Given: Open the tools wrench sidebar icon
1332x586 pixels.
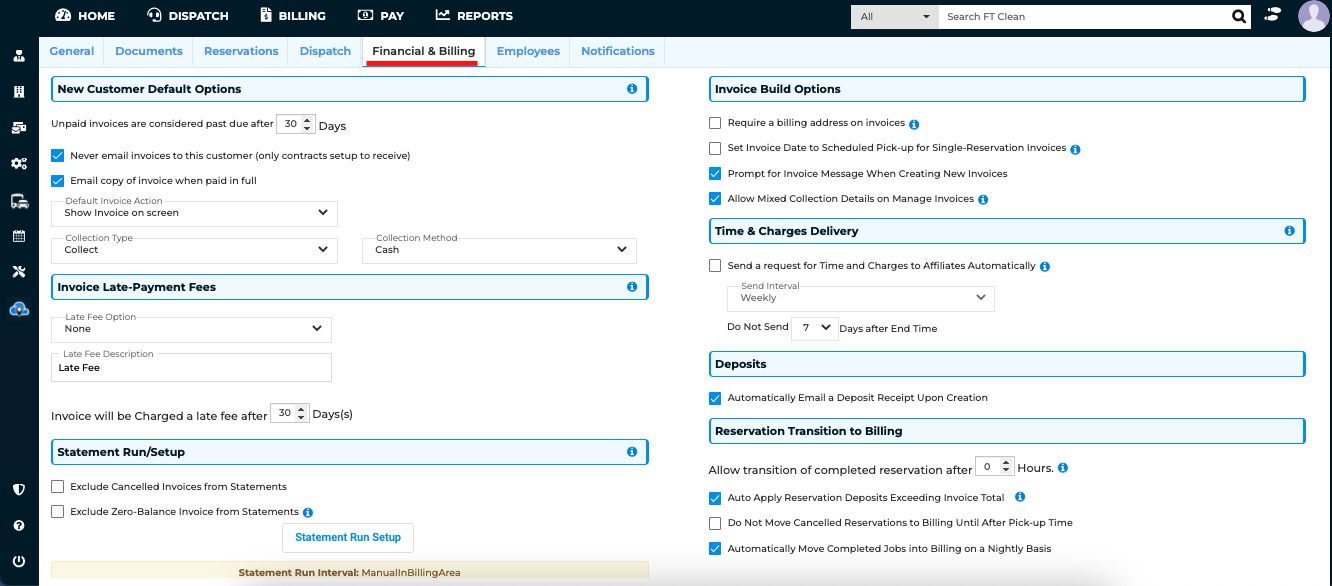Looking at the screenshot, I should point(19,272).
